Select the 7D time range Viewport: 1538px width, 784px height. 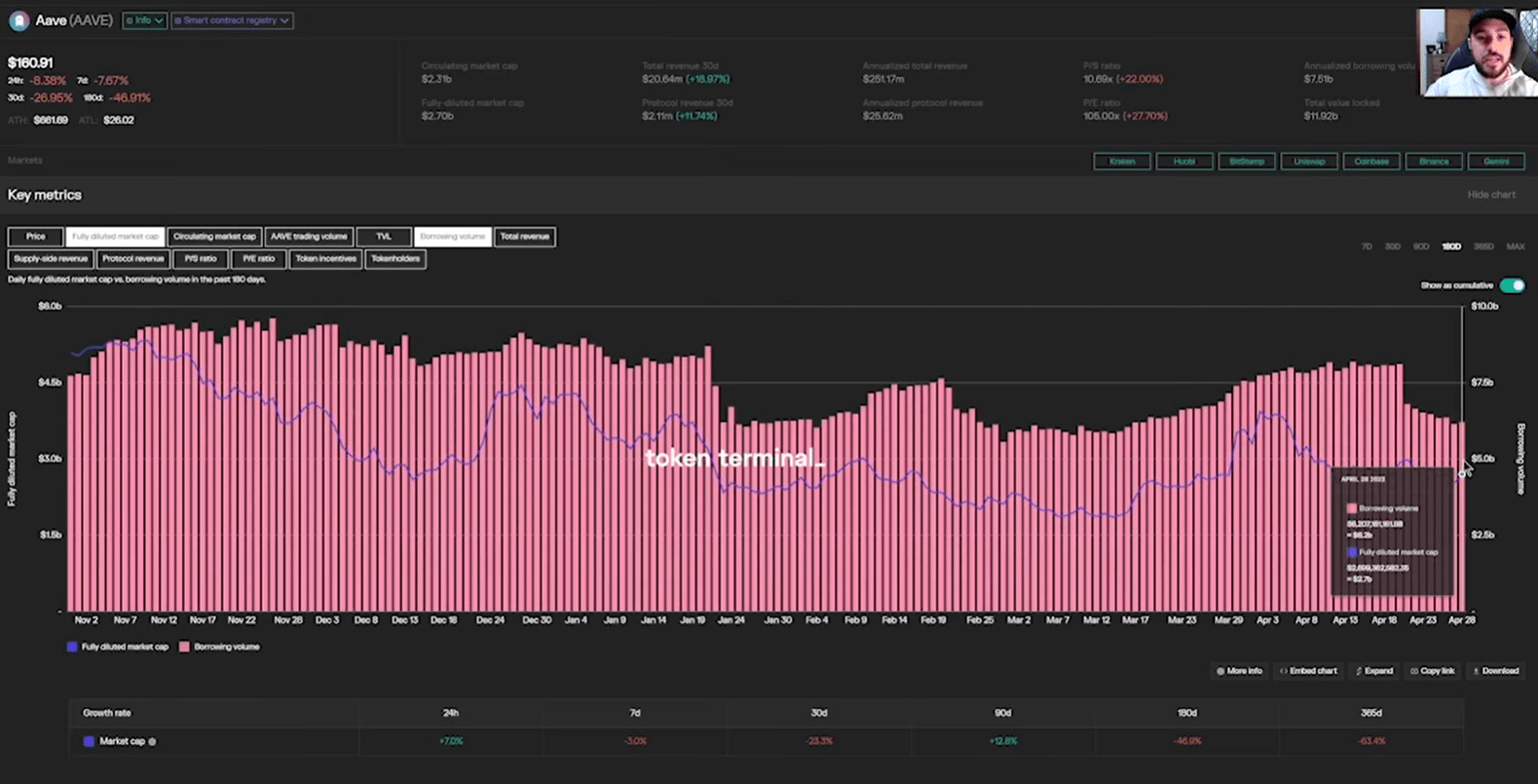click(1367, 247)
